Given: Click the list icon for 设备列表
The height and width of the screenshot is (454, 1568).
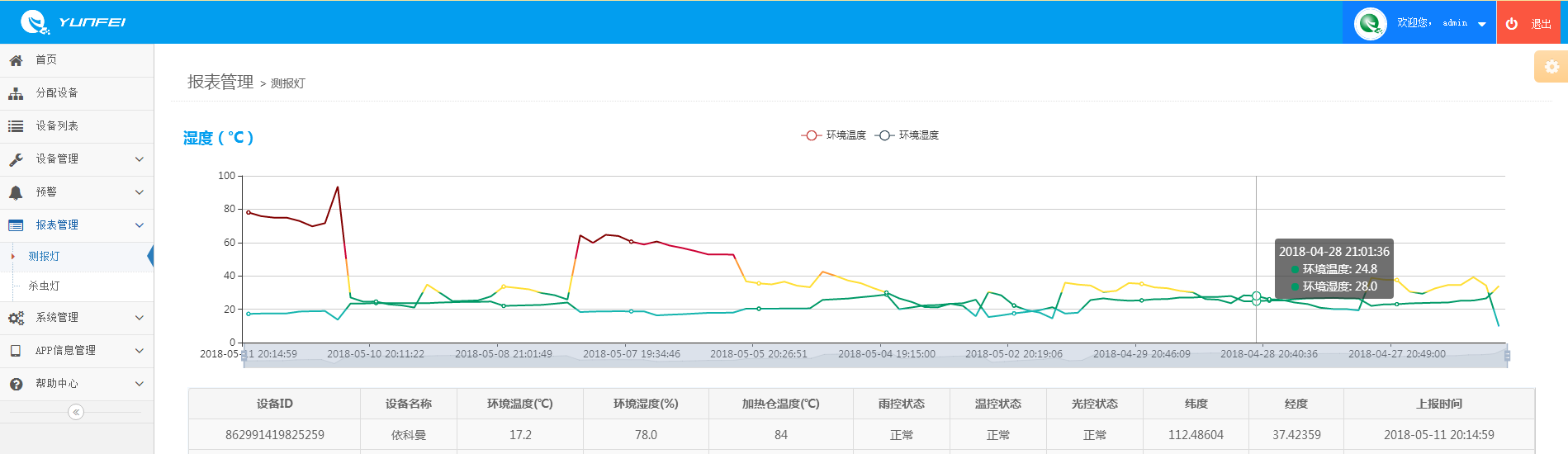Looking at the screenshot, I should tap(16, 126).
